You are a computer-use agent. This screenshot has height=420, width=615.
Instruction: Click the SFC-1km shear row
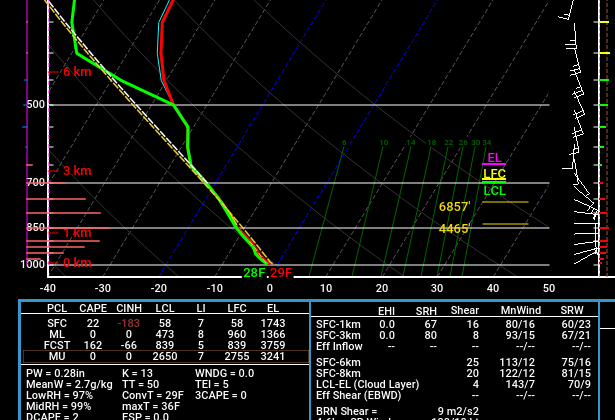click(340, 324)
